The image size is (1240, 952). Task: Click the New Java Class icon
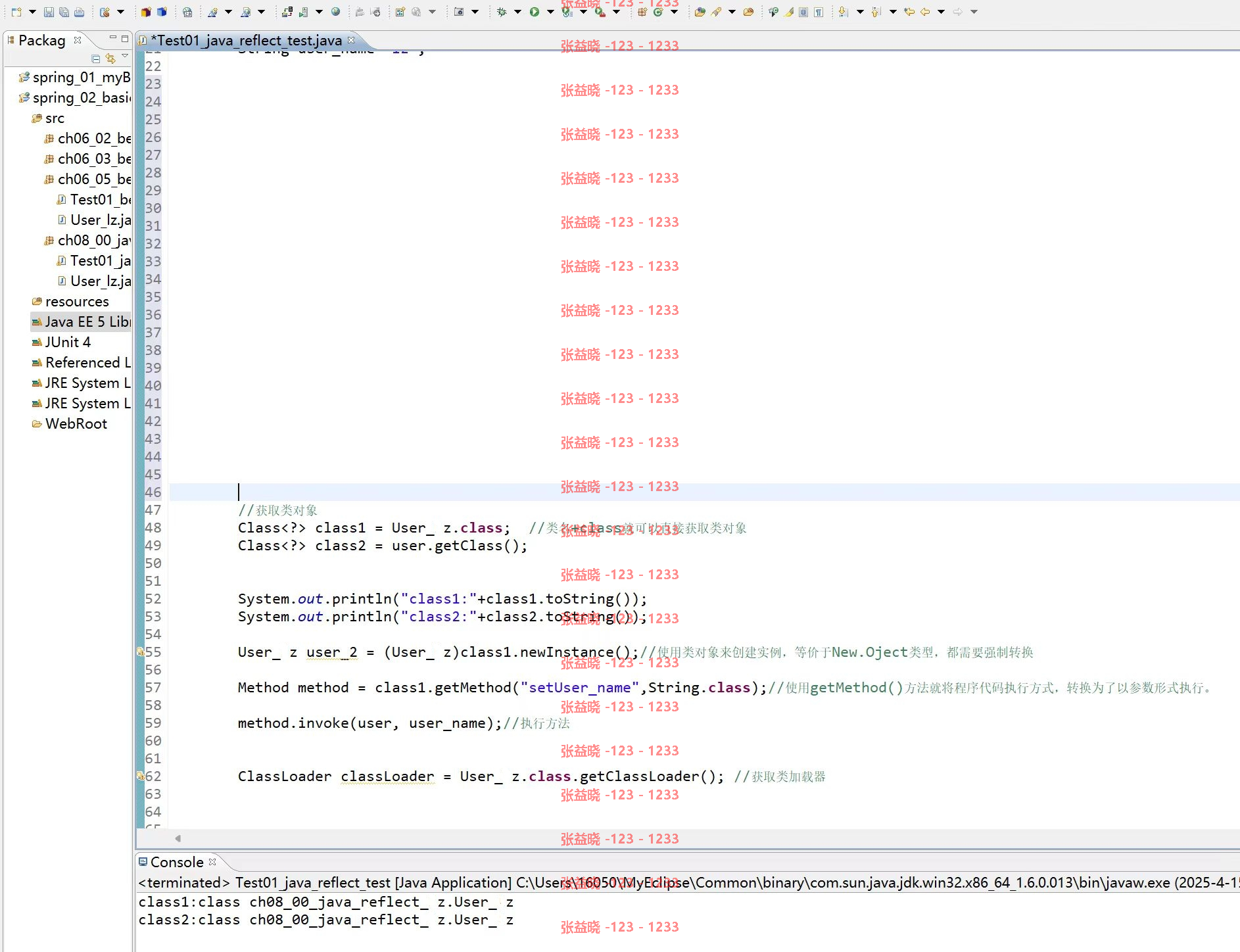(657, 12)
